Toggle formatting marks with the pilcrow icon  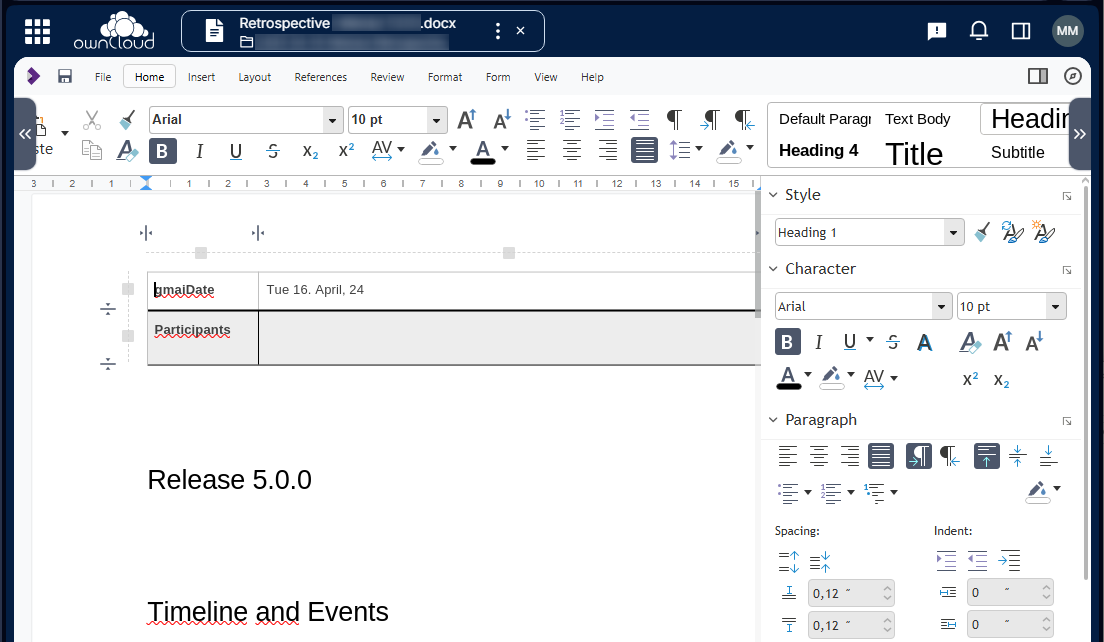coord(675,119)
